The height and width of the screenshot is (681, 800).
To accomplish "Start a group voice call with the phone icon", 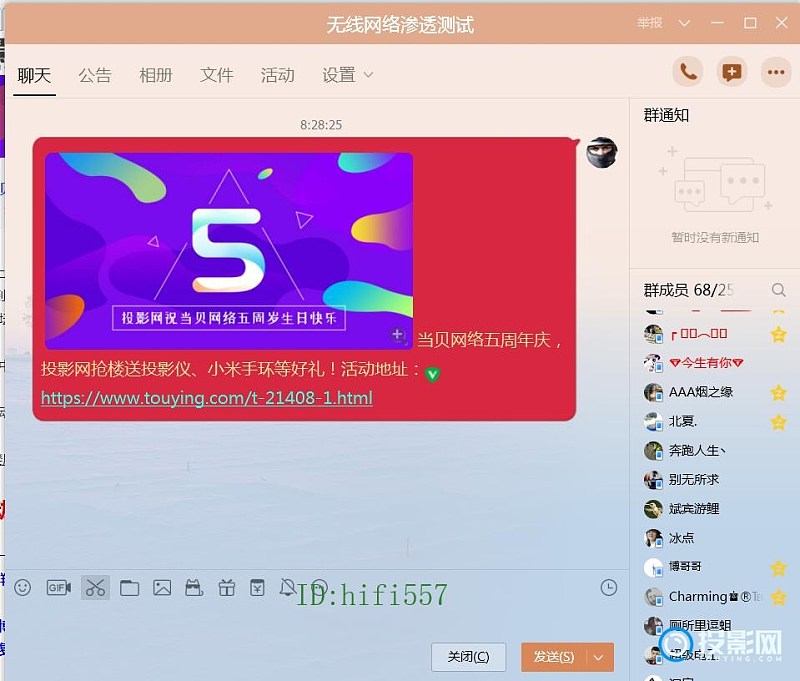I will [688, 72].
